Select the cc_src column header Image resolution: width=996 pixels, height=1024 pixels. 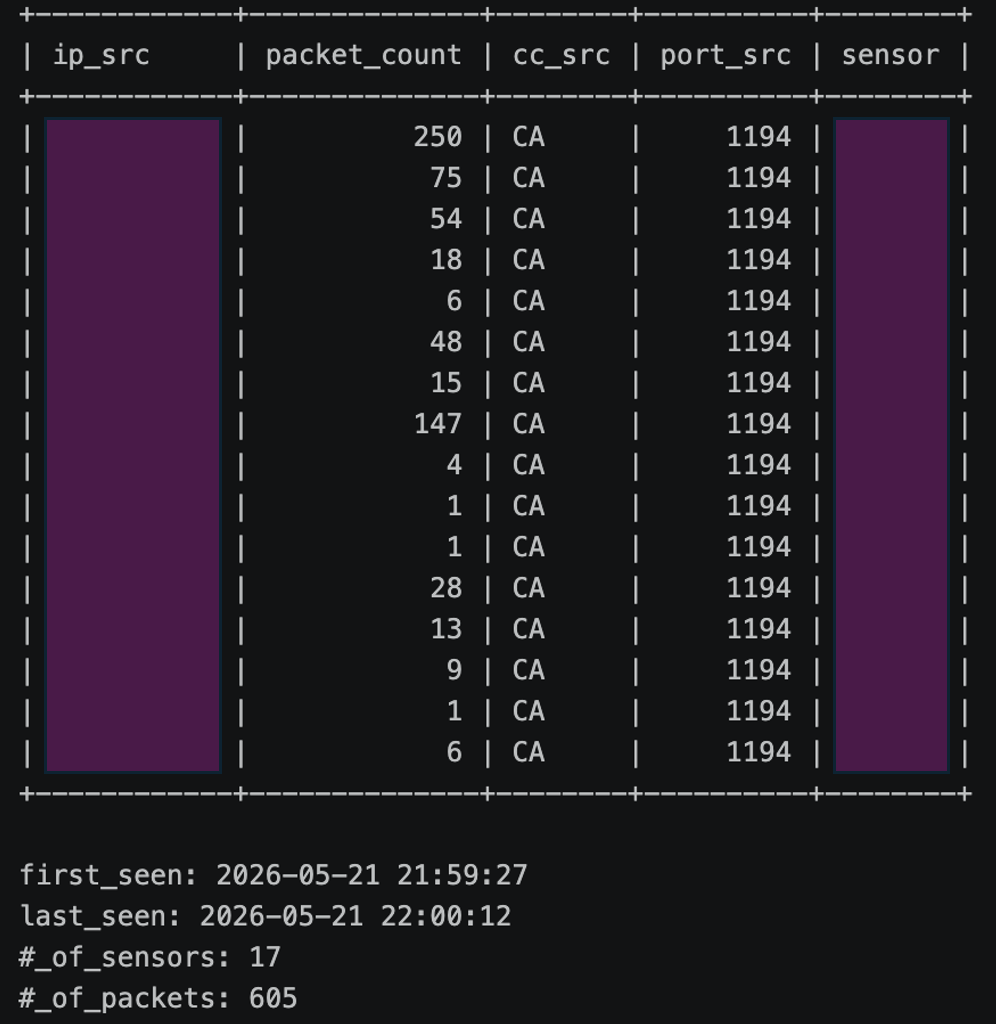[562, 56]
